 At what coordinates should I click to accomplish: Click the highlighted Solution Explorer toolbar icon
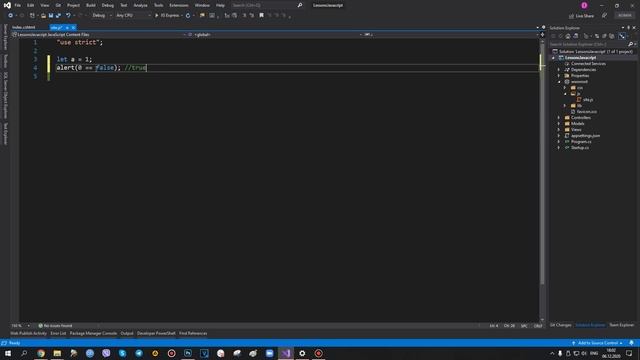coord(622,36)
